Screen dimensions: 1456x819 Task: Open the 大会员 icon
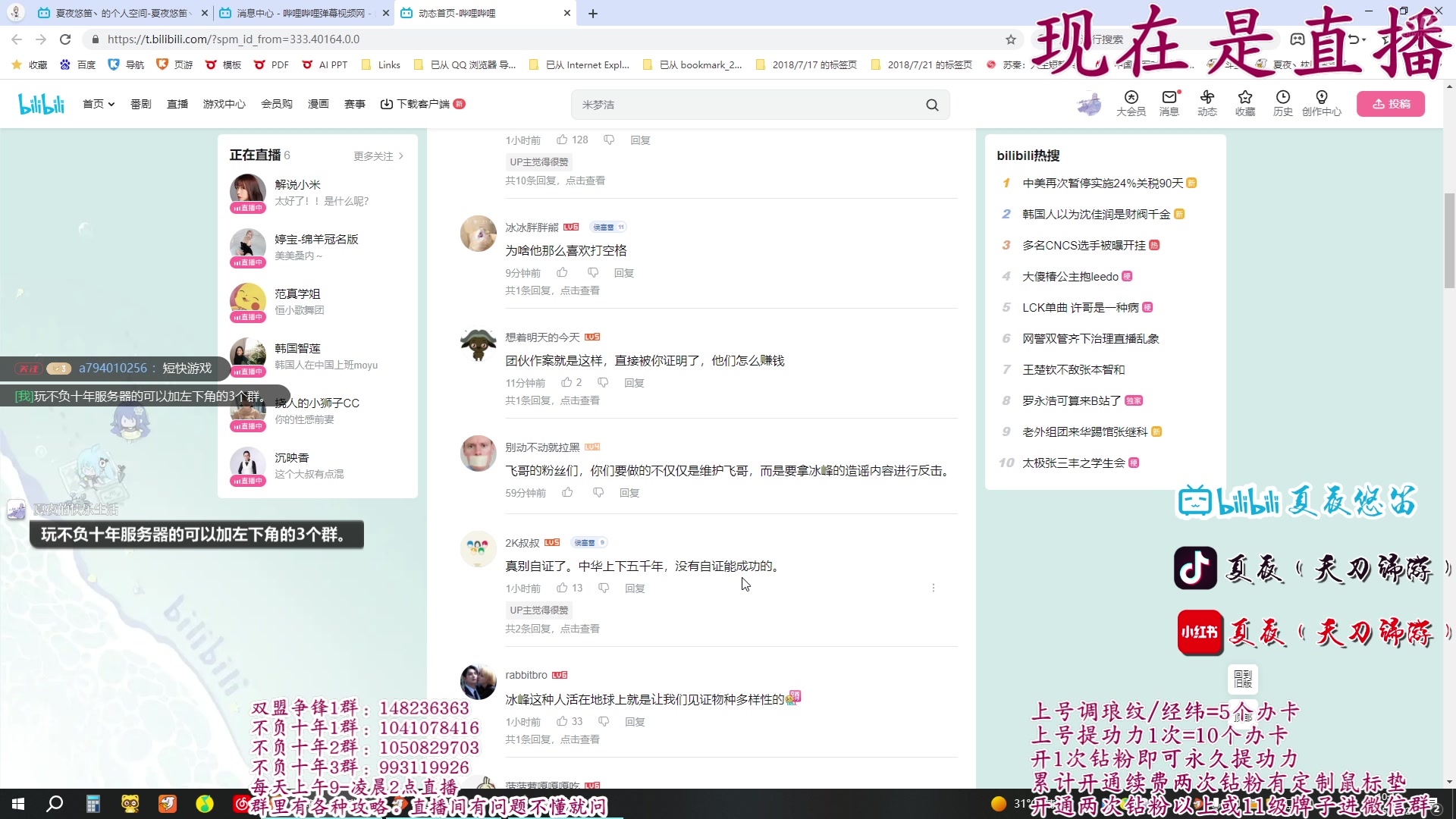pos(1131,103)
